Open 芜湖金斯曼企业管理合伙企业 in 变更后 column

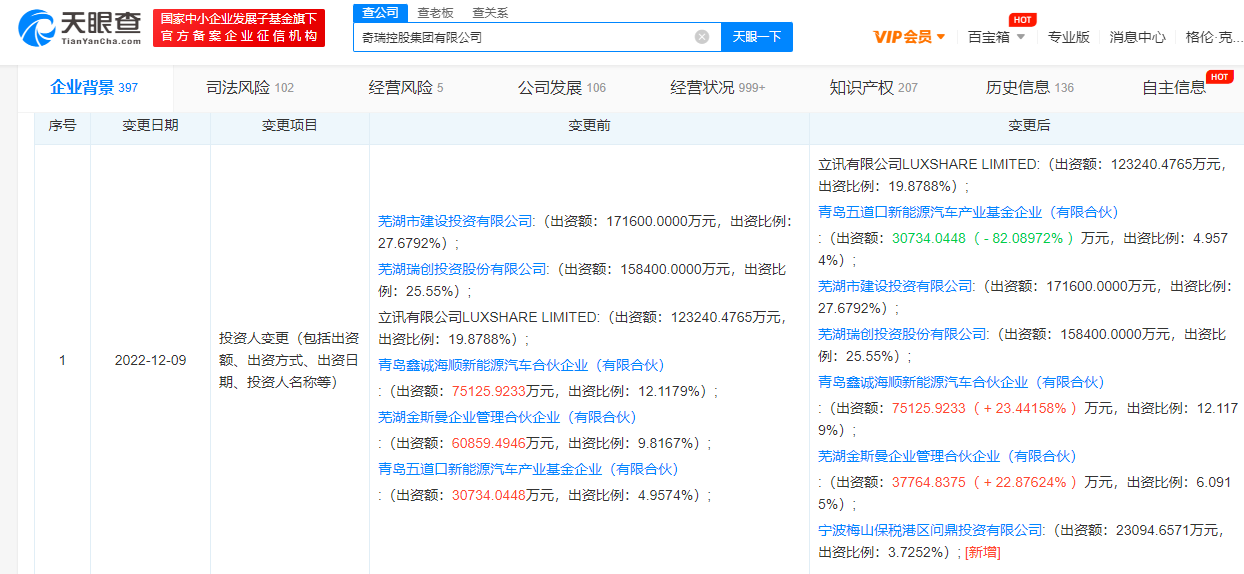pyautogui.click(x=947, y=456)
